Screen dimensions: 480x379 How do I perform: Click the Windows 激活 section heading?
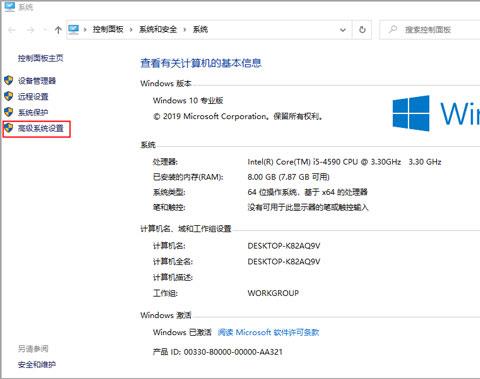click(x=166, y=315)
